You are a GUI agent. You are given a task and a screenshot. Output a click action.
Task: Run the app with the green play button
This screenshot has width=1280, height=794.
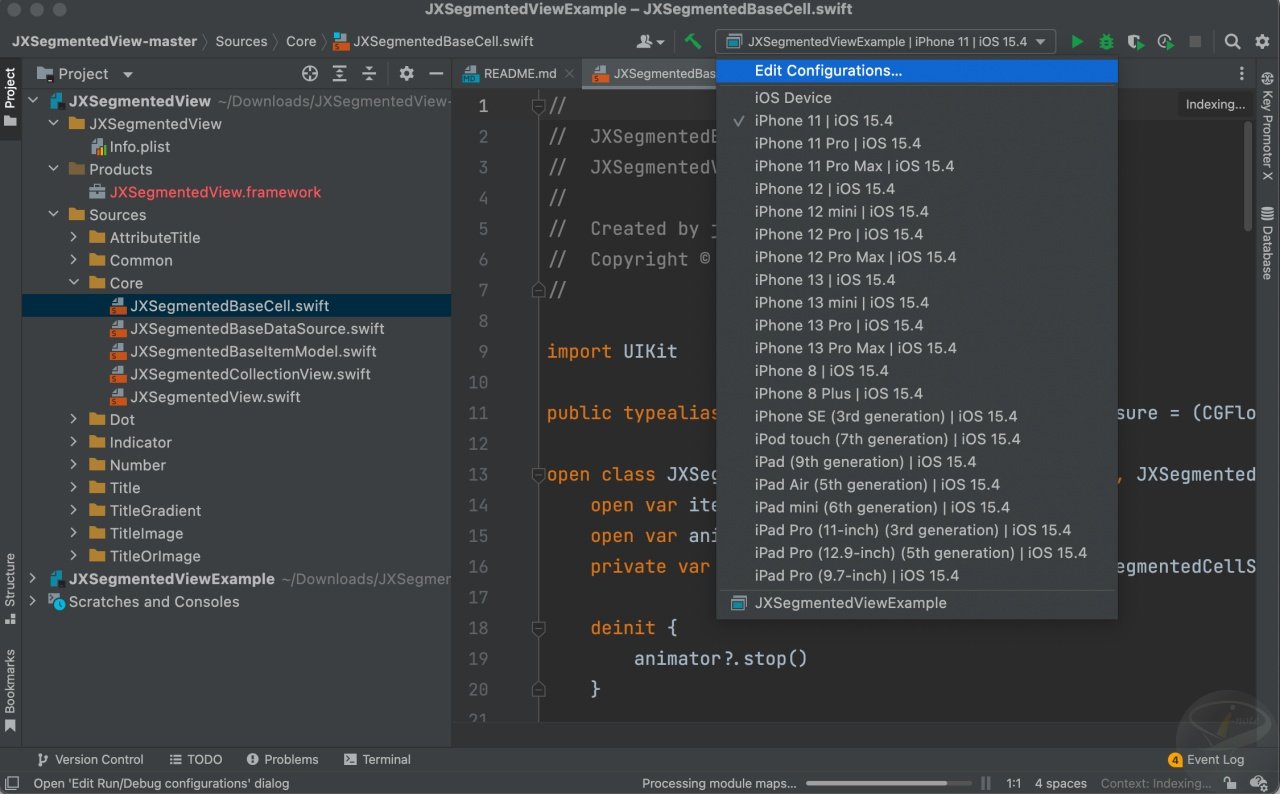[1076, 41]
